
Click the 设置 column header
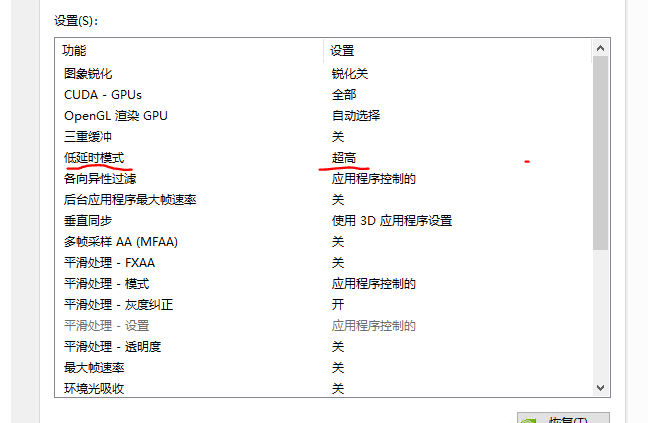[x=342, y=51]
